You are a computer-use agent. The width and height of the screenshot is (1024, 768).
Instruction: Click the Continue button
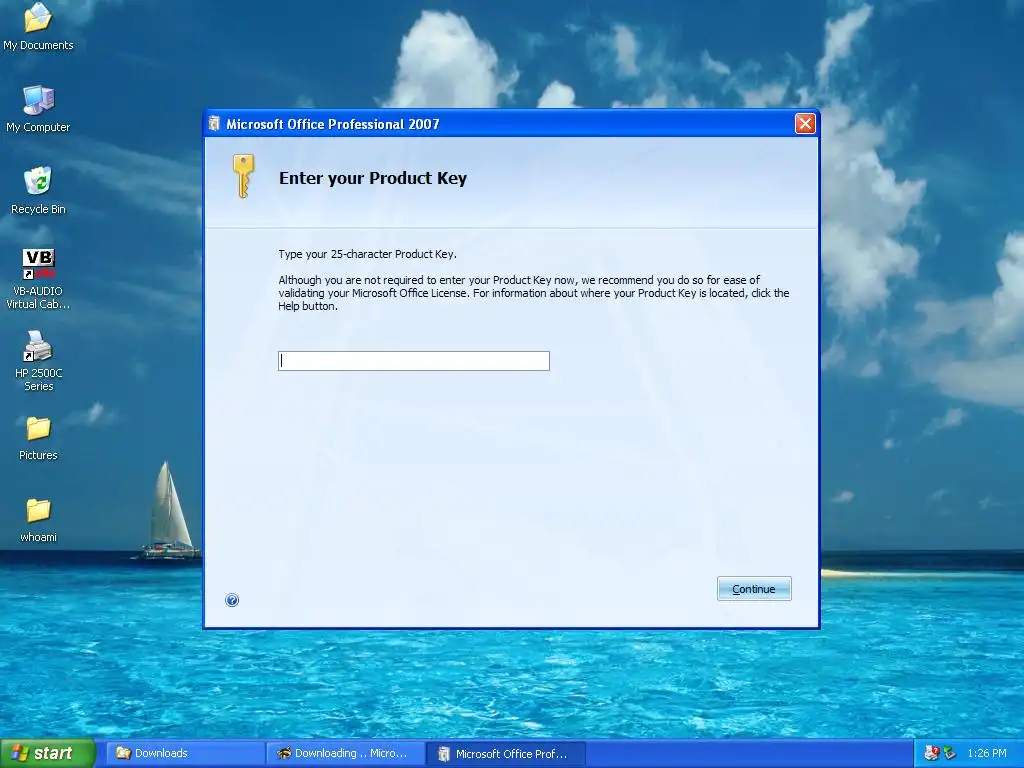pyautogui.click(x=754, y=589)
